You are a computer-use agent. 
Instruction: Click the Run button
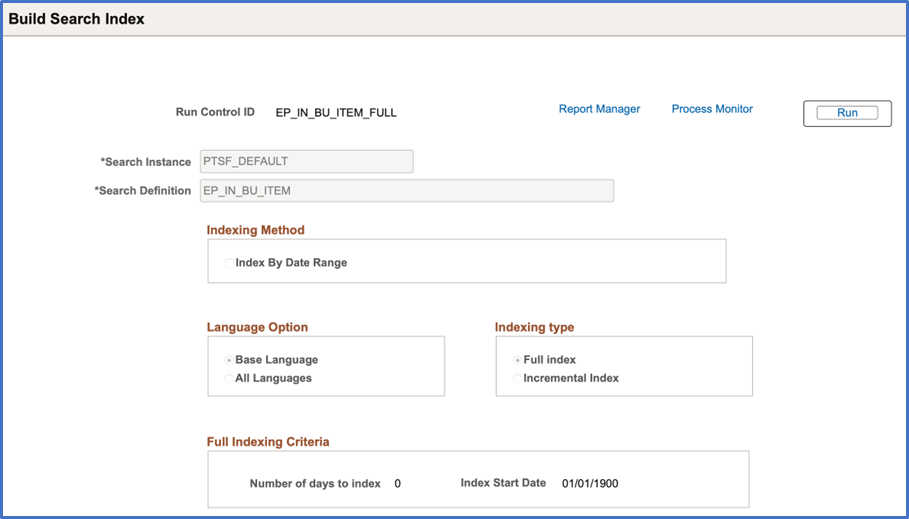click(847, 113)
